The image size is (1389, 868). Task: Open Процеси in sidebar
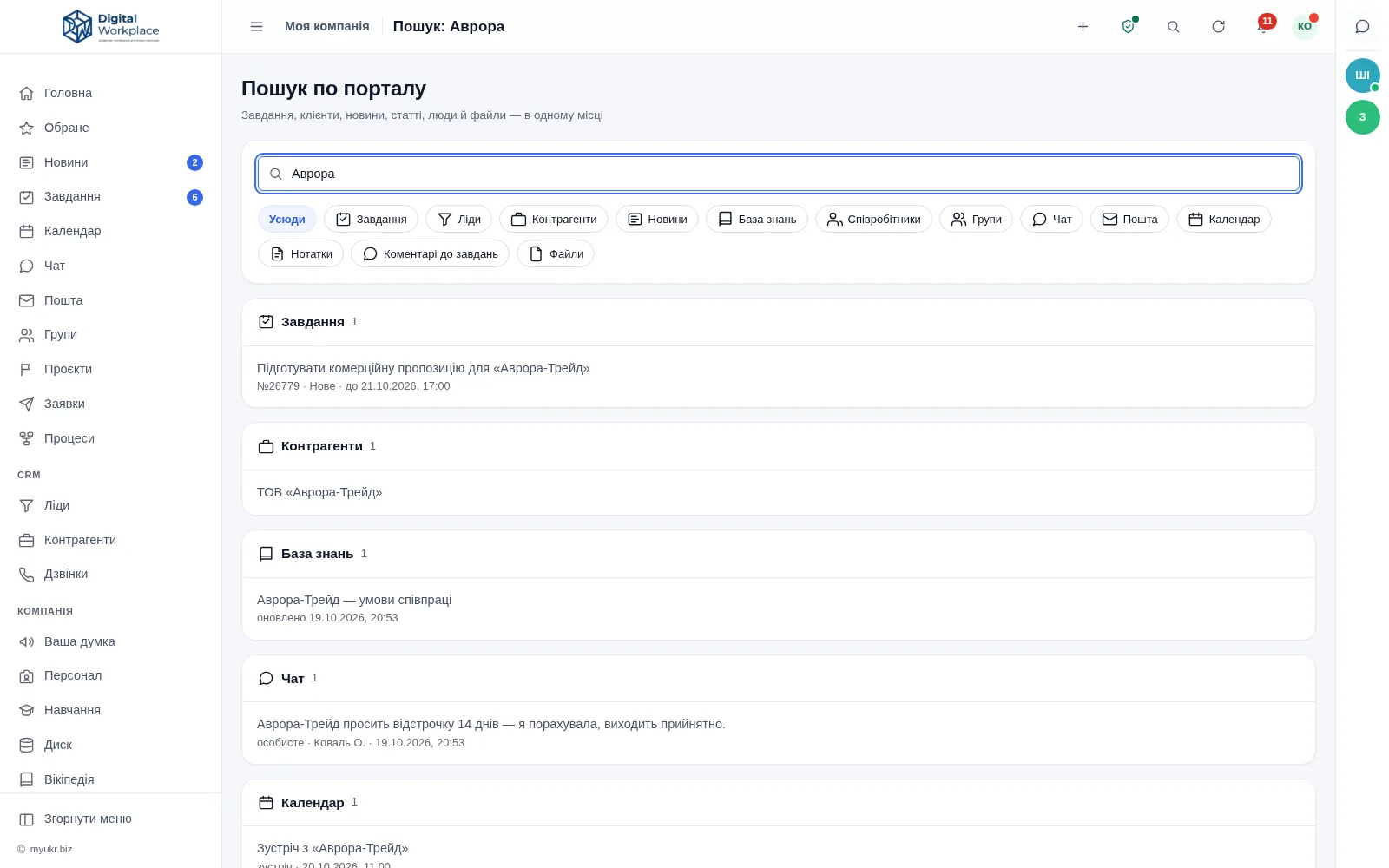tap(111, 438)
